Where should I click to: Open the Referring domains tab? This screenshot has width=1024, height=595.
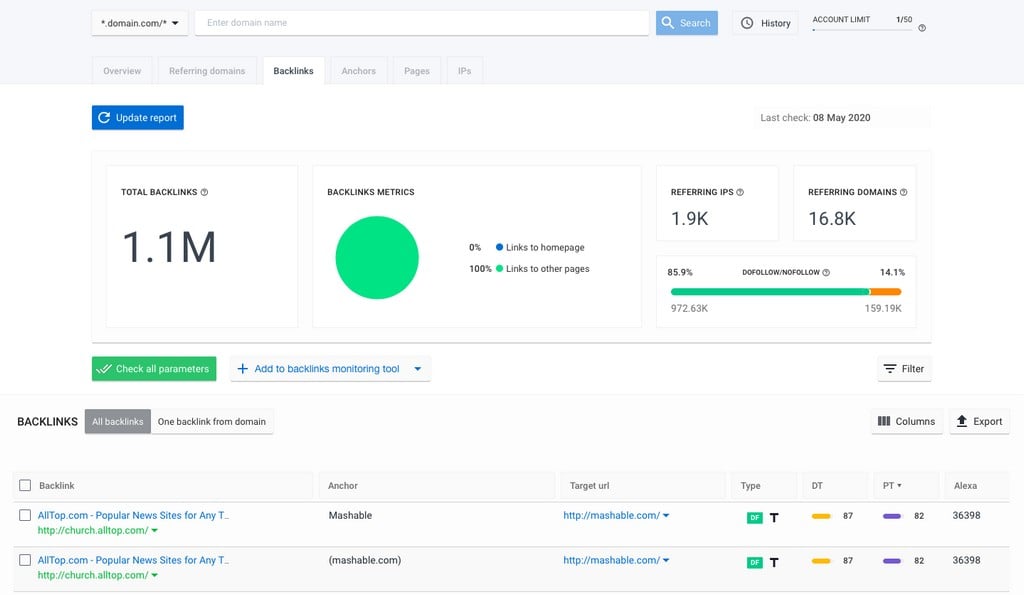tap(207, 70)
